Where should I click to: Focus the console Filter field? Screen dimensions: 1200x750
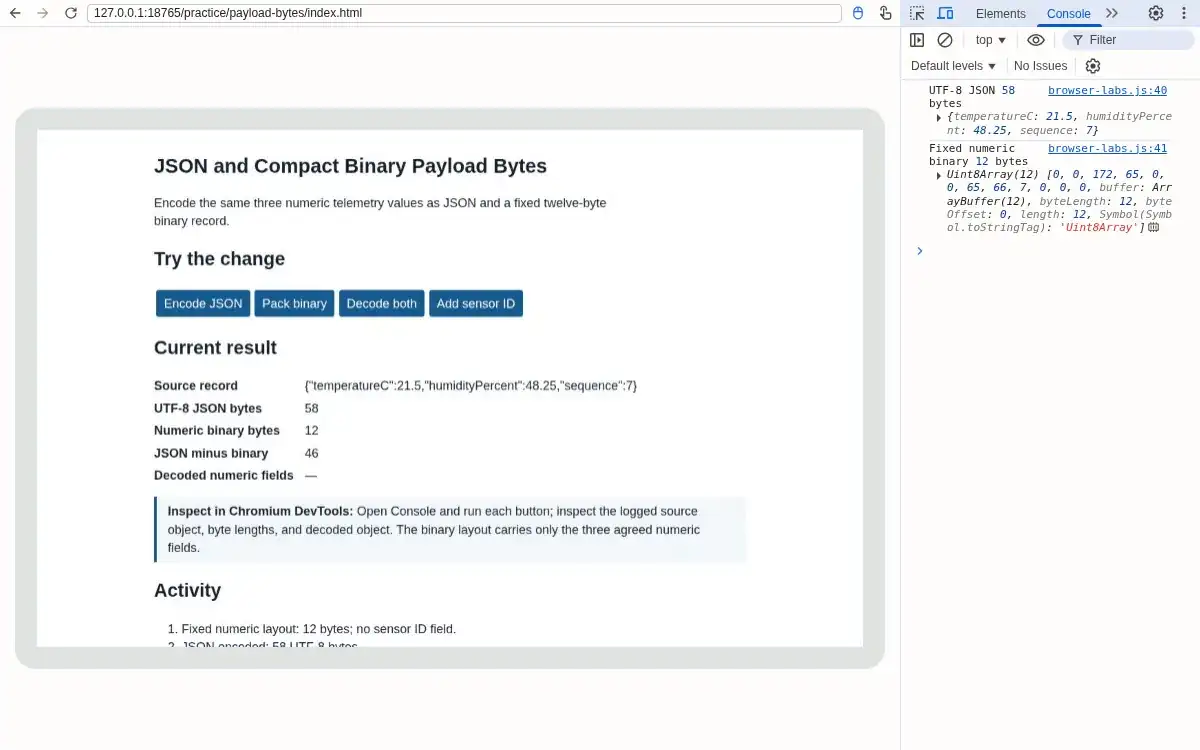[1126, 40]
